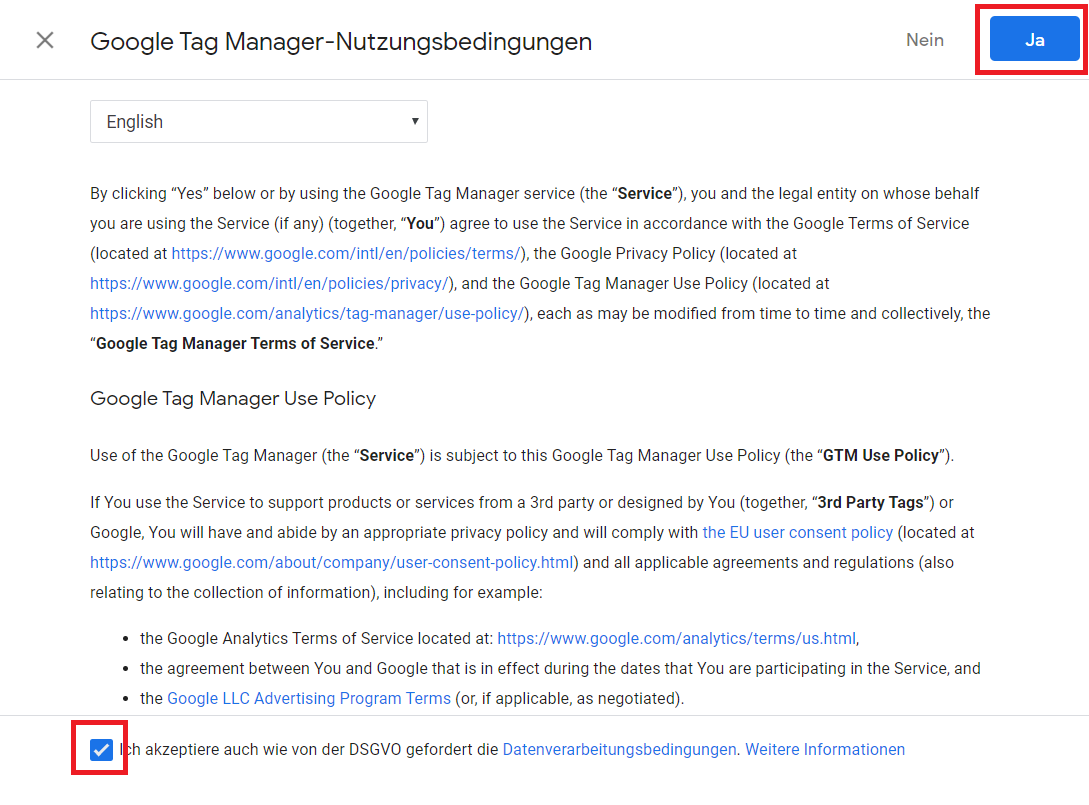Open the analytics/terms/us.html link
This screenshot has height=805, width=1089.
[676, 638]
